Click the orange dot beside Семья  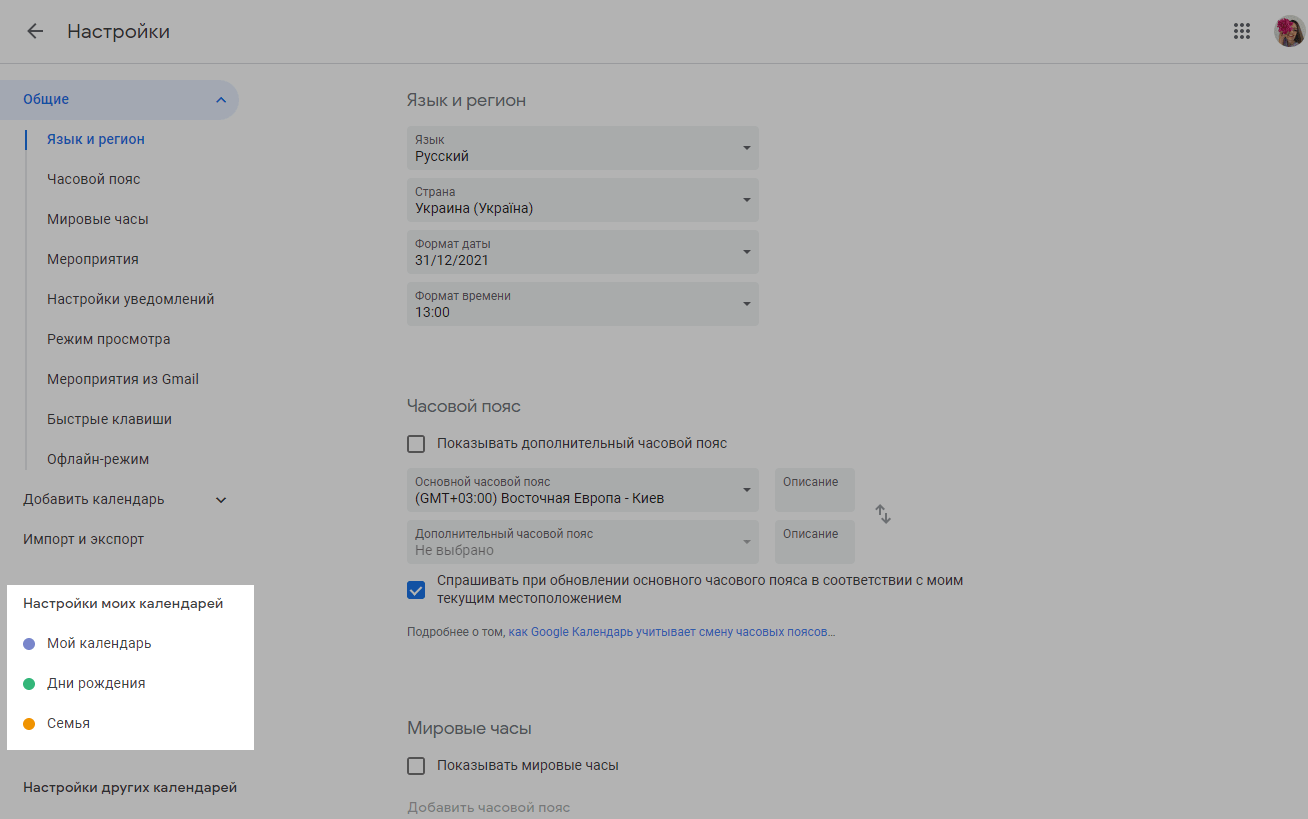tap(29, 724)
